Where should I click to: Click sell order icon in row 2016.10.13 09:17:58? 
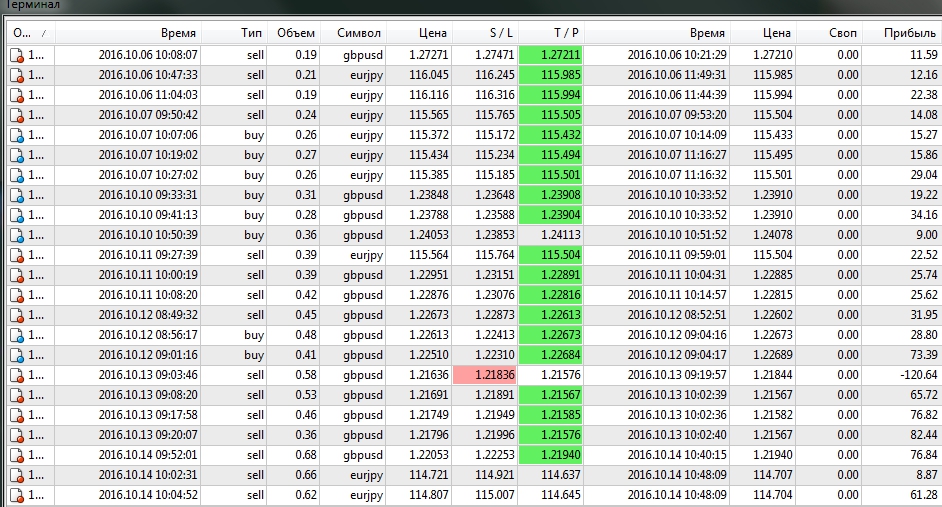click(16, 416)
